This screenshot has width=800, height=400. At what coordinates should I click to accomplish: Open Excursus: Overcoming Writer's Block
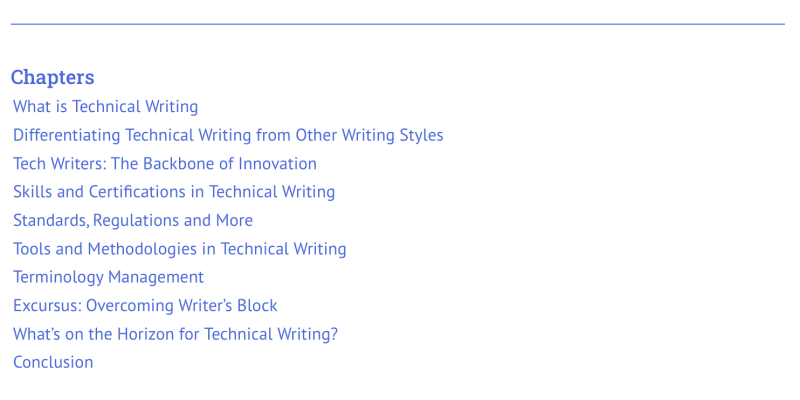145,306
